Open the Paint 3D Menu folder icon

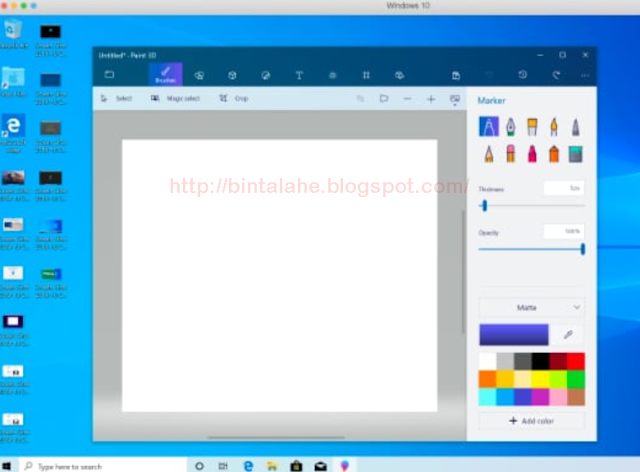109,75
